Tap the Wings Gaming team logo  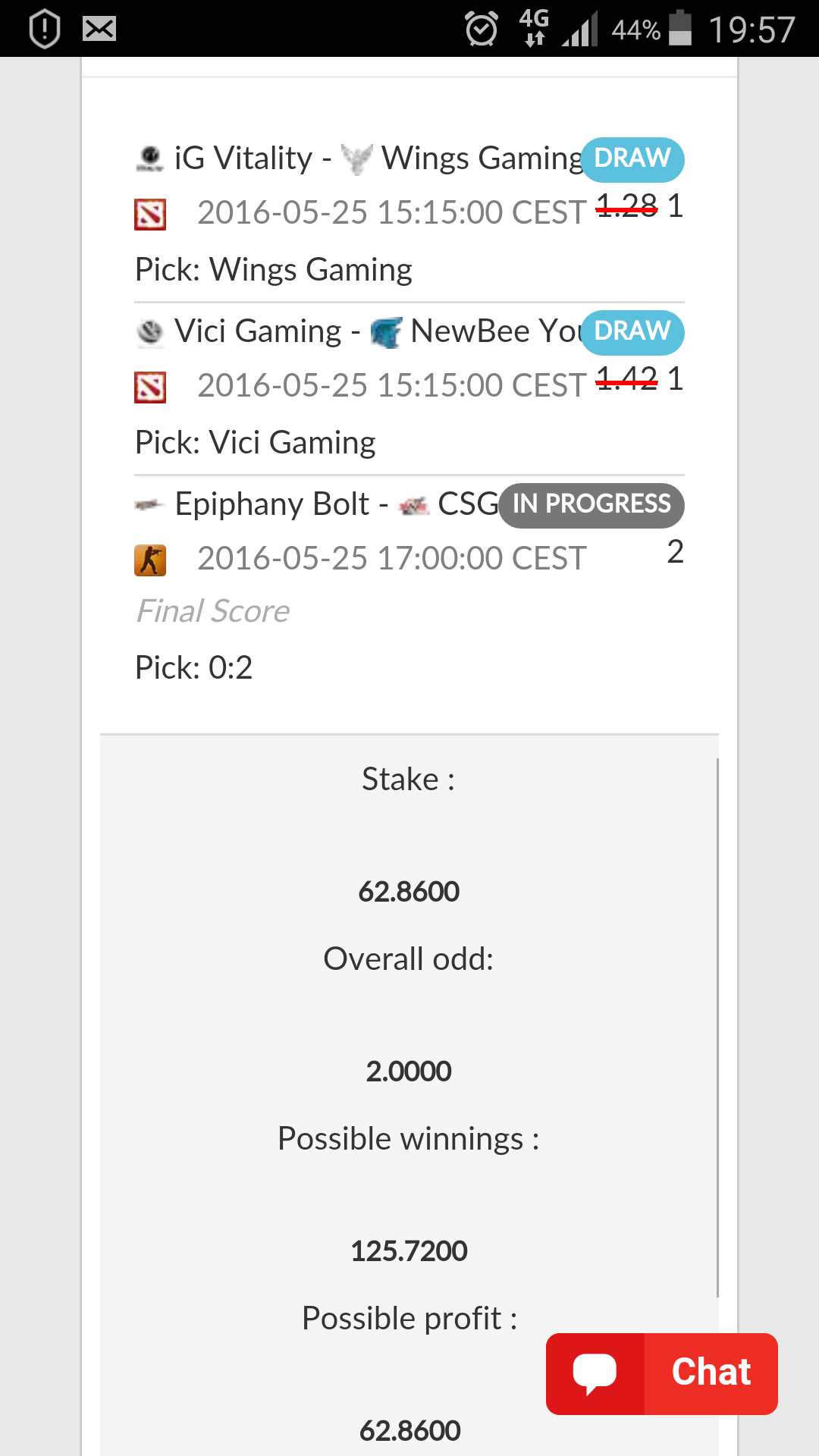356,159
